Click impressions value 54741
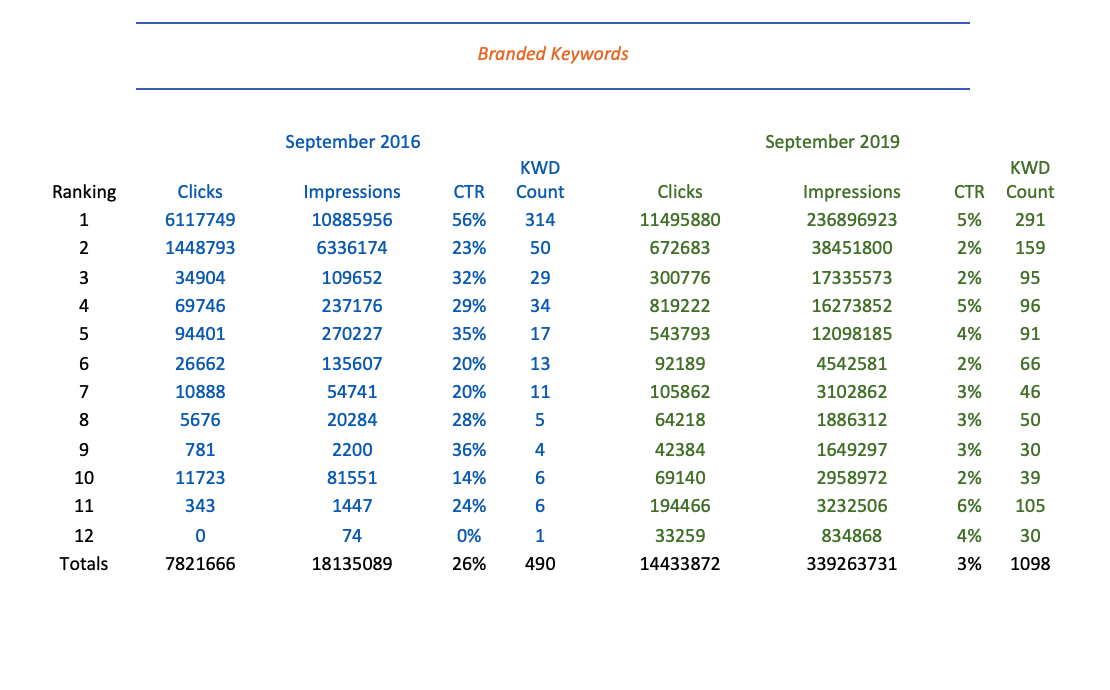 (x=352, y=392)
